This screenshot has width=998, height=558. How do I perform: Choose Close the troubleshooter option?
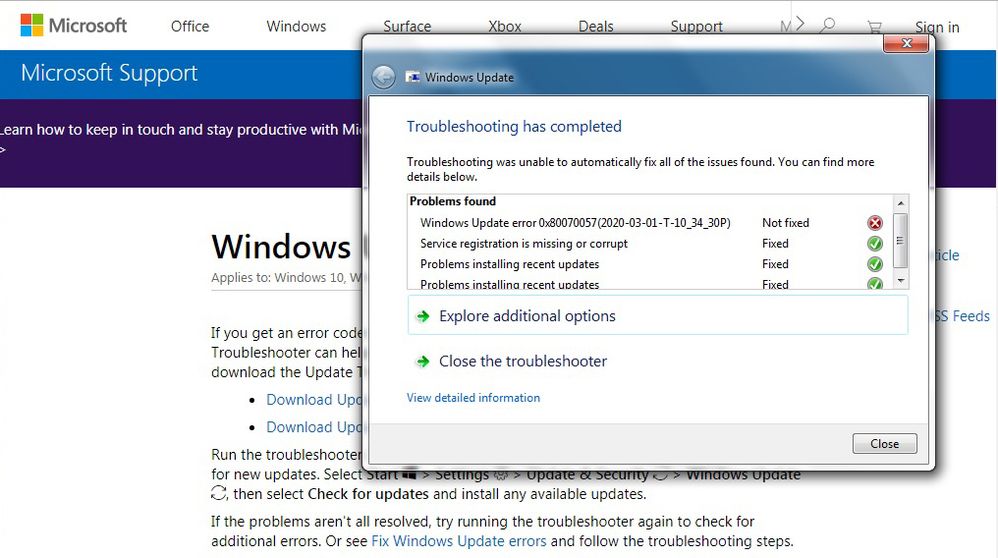pyautogui.click(x=523, y=361)
